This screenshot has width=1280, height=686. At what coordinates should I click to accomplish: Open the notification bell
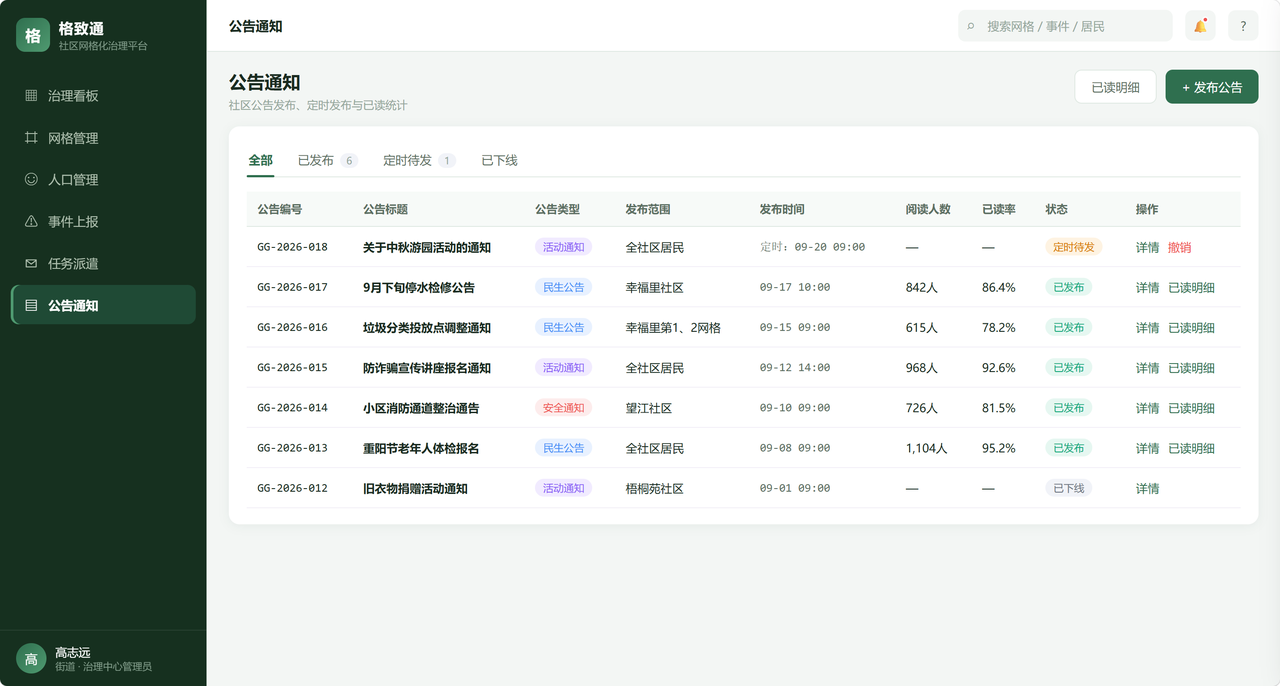[1200, 26]
